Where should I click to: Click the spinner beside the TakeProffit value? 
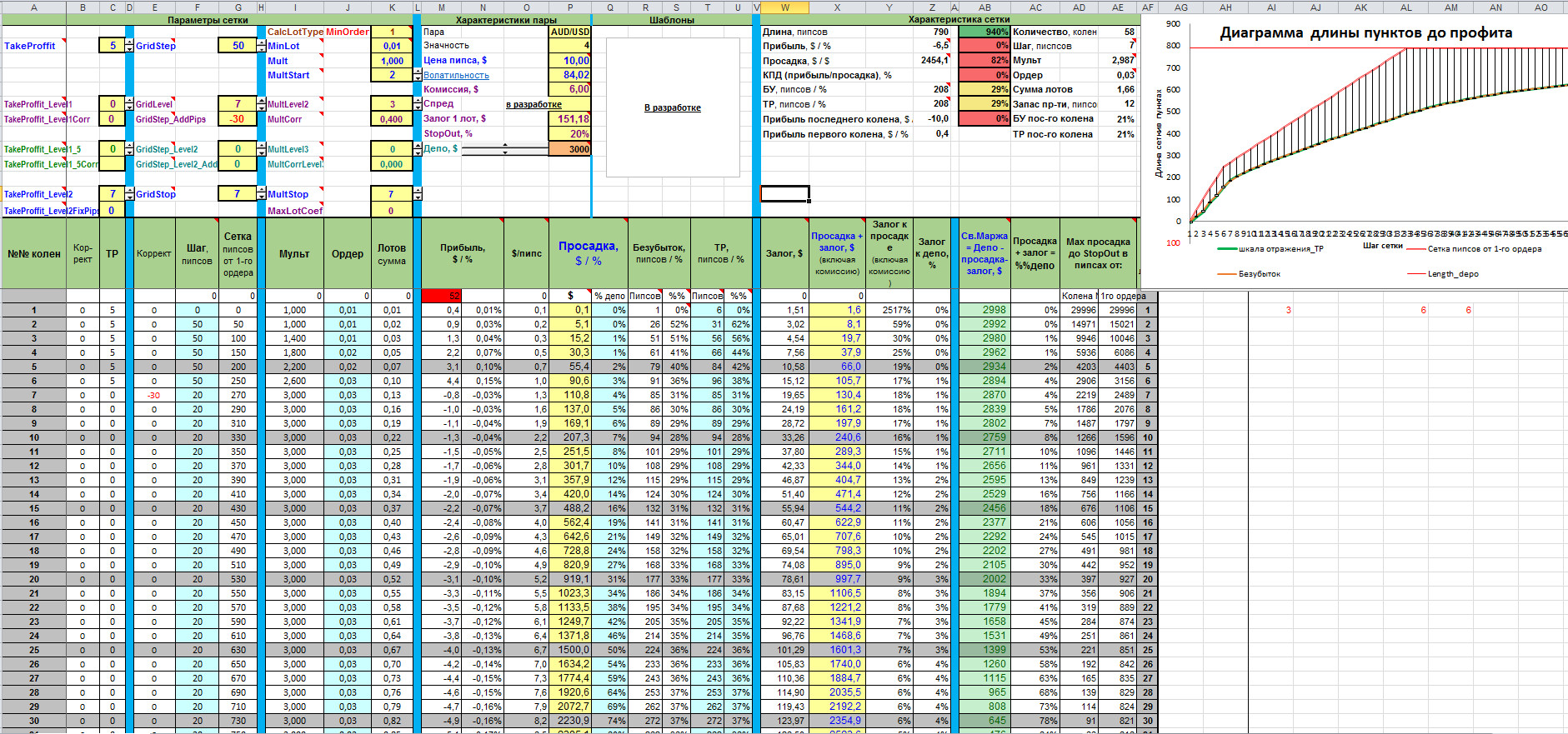pos(129,46)
